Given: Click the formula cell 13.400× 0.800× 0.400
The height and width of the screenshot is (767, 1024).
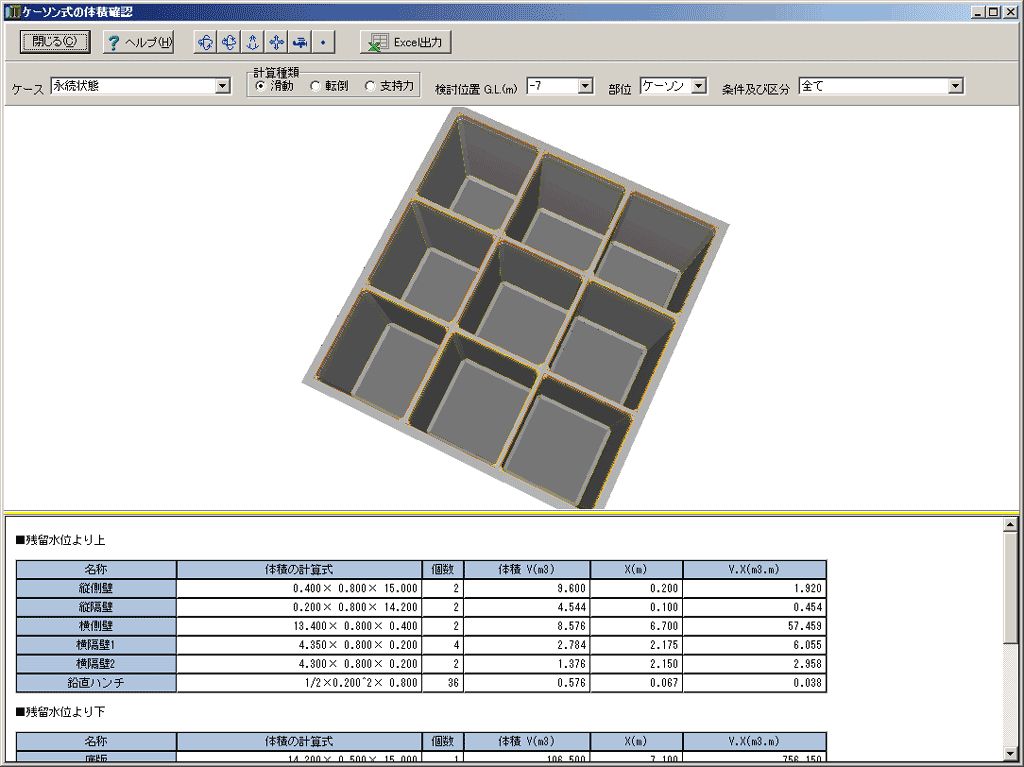Looking at the screenshot, I should 299,626.
